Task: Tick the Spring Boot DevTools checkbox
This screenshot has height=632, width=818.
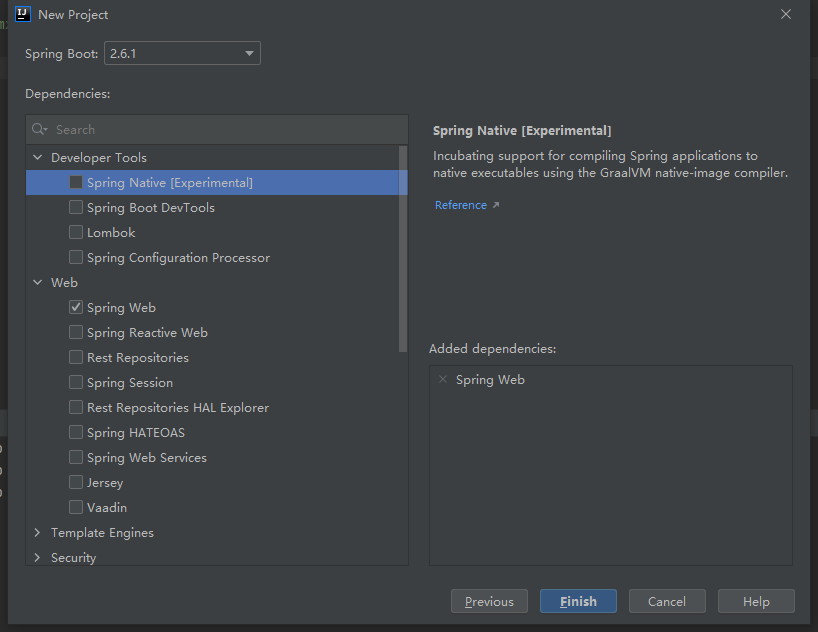Action: point(76,207)
